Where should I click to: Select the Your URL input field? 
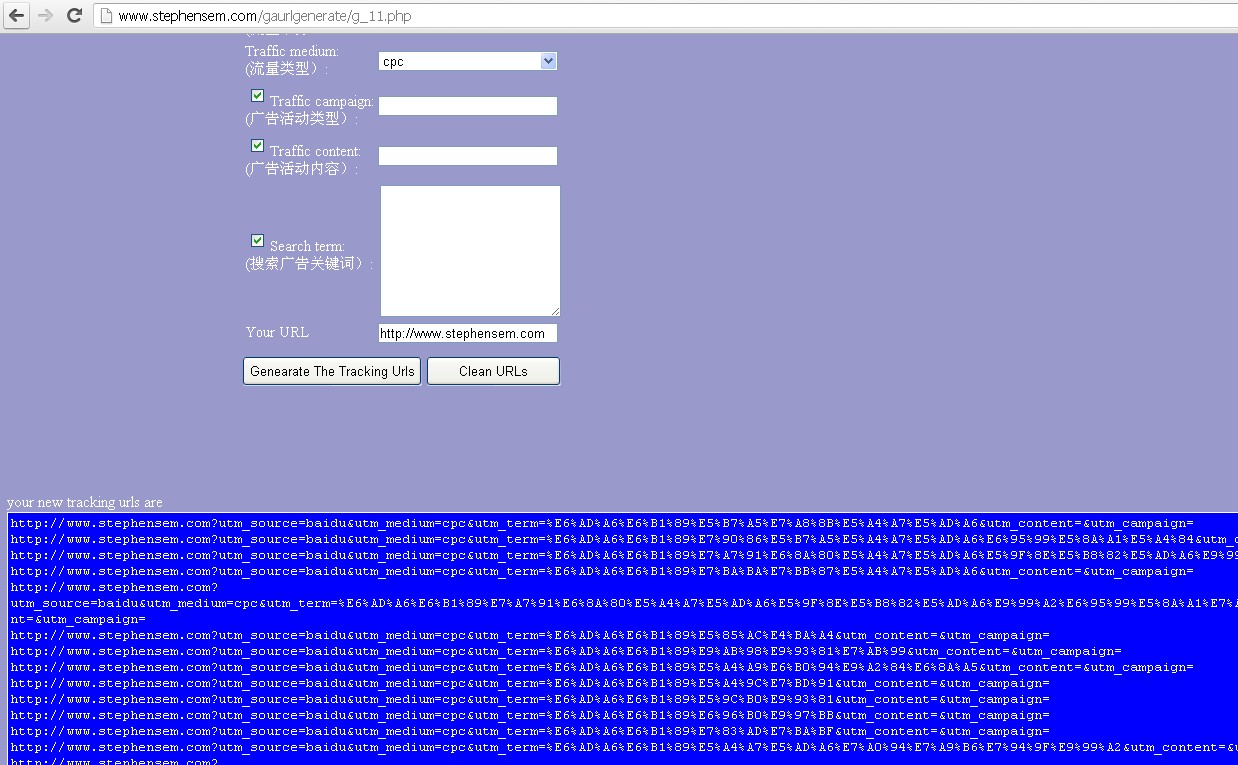(x=468, y=333)
